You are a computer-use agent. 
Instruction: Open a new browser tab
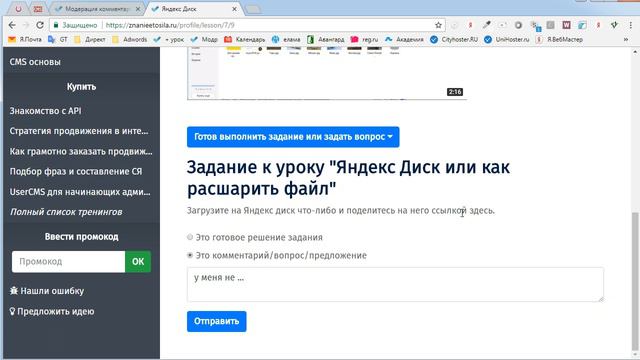(253, 9)
